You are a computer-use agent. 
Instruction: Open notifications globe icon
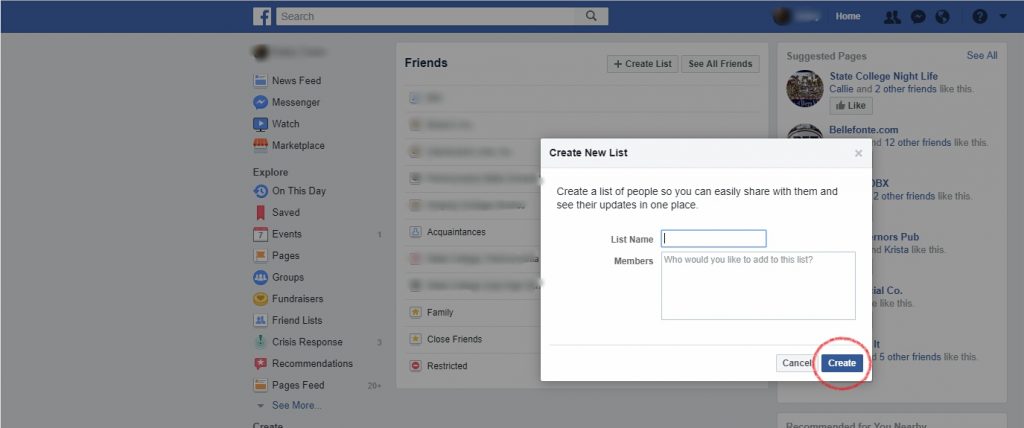(942, 17)
